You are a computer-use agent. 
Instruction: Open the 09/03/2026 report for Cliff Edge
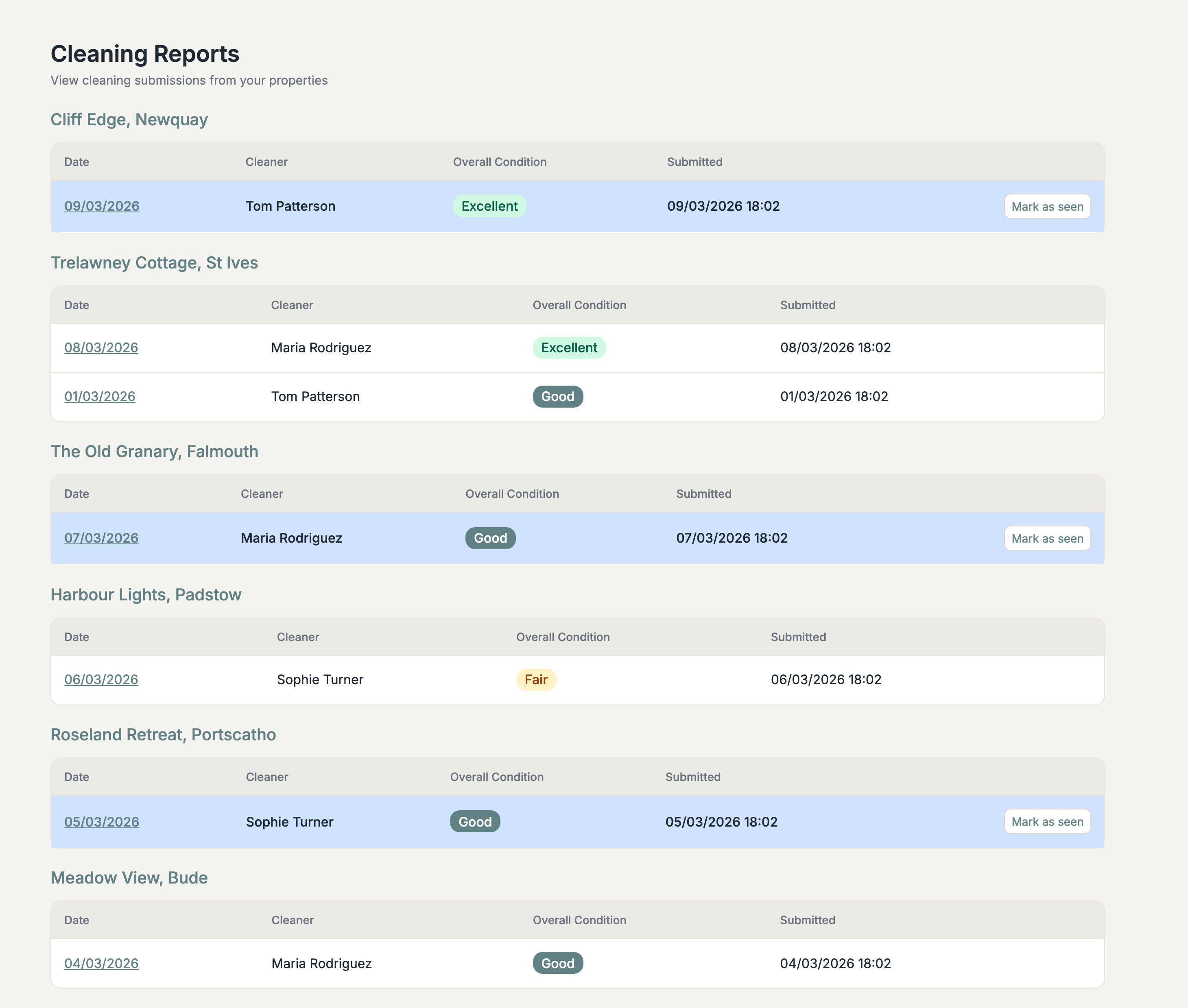[102, 206]
